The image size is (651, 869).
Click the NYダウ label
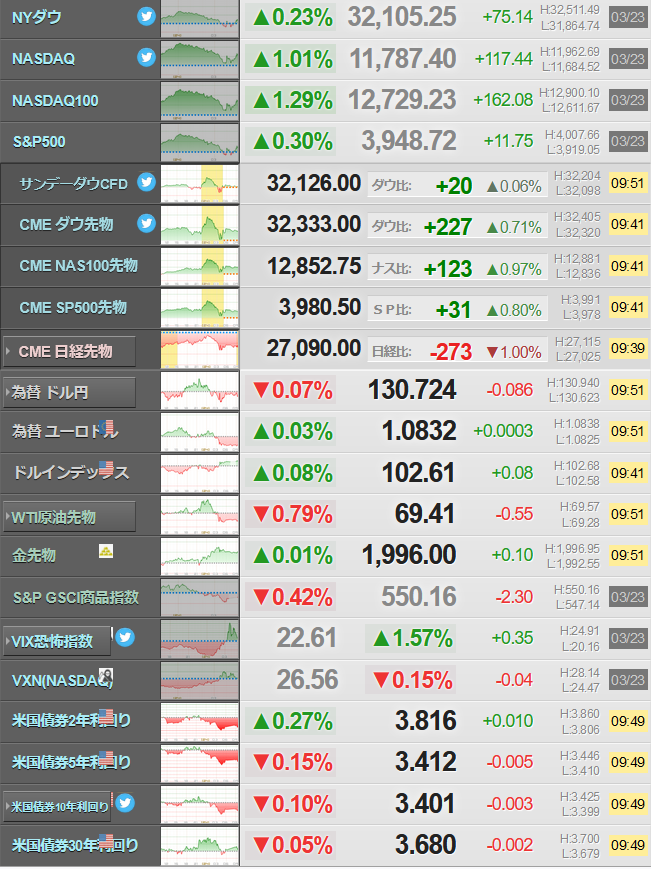point(37,18)
